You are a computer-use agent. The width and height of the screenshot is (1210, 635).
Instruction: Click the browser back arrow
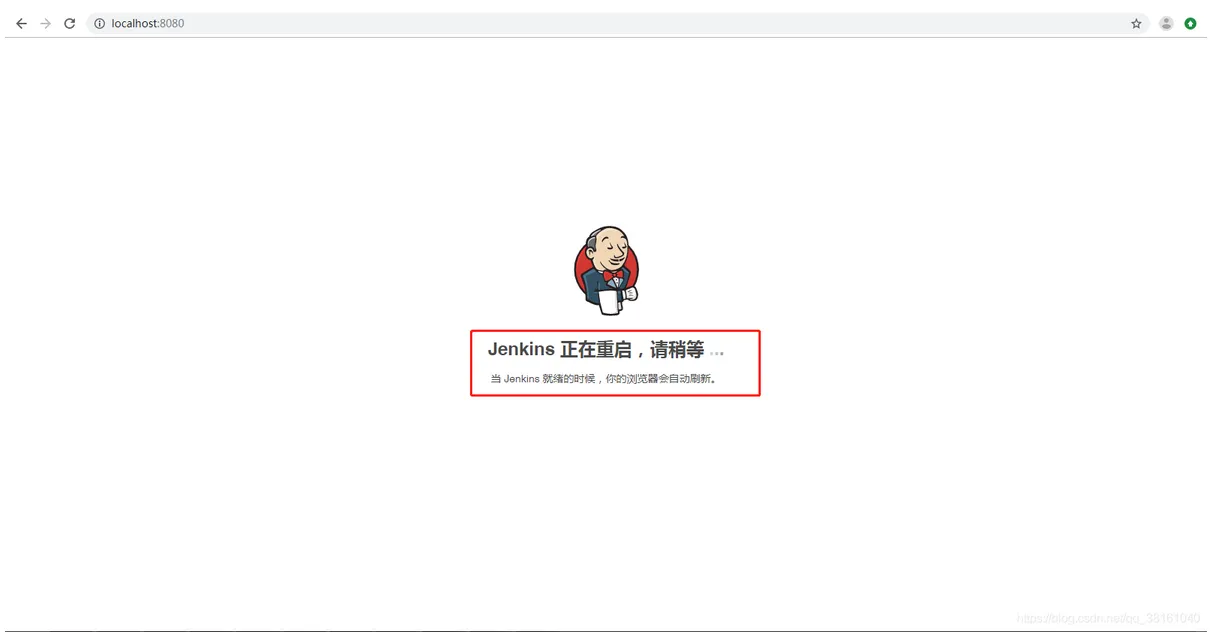coord(21,23)
